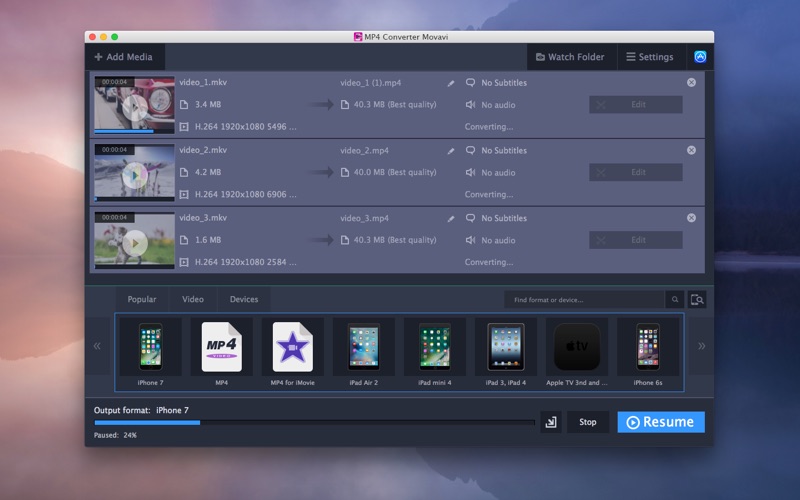Viewport: 800px width, 500px height.
Task: Select the iPad 3, iPad 4 preset
Action: (x=506, y=353)
